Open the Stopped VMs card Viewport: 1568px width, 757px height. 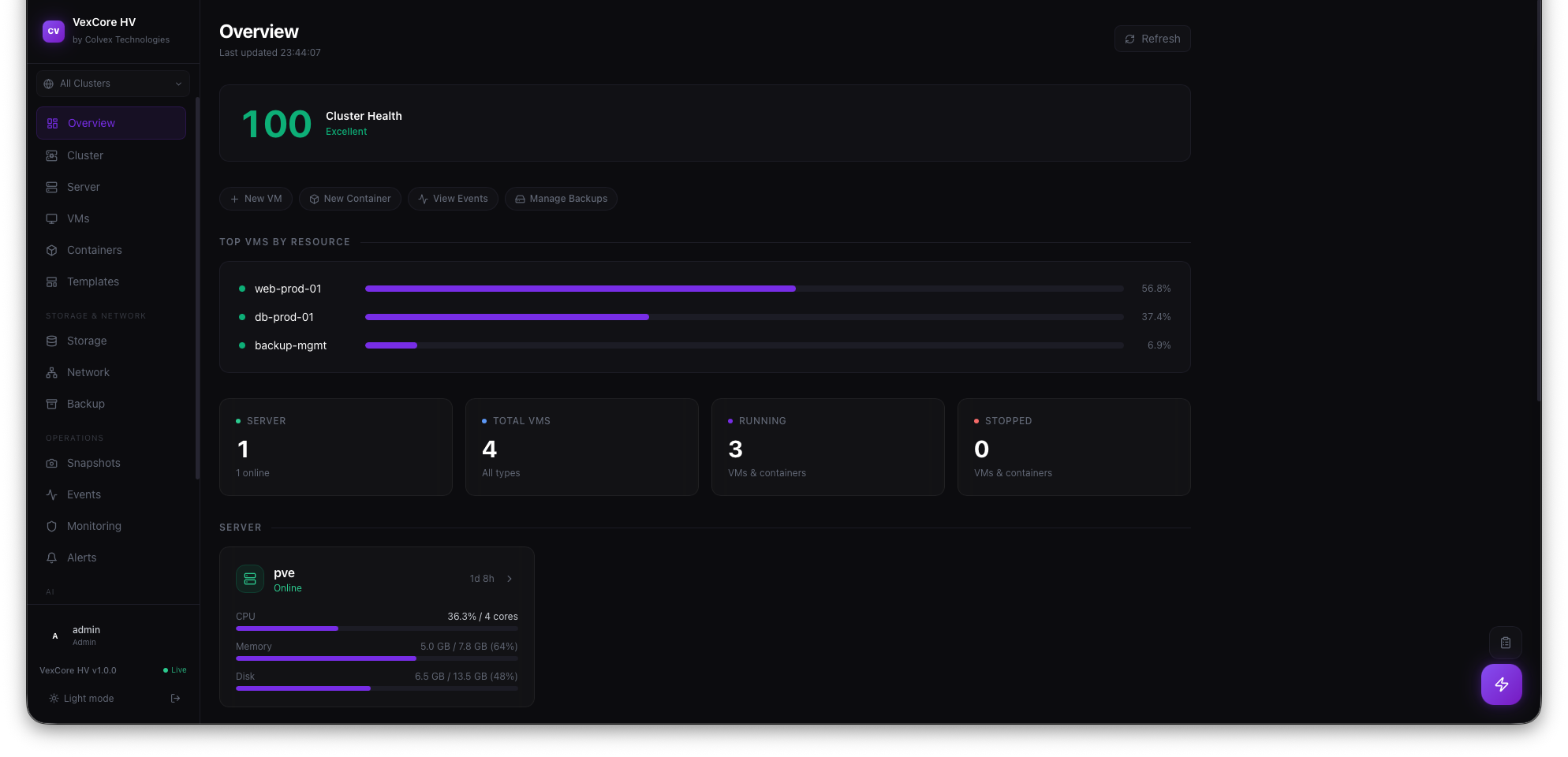[x=1074, y=447]
